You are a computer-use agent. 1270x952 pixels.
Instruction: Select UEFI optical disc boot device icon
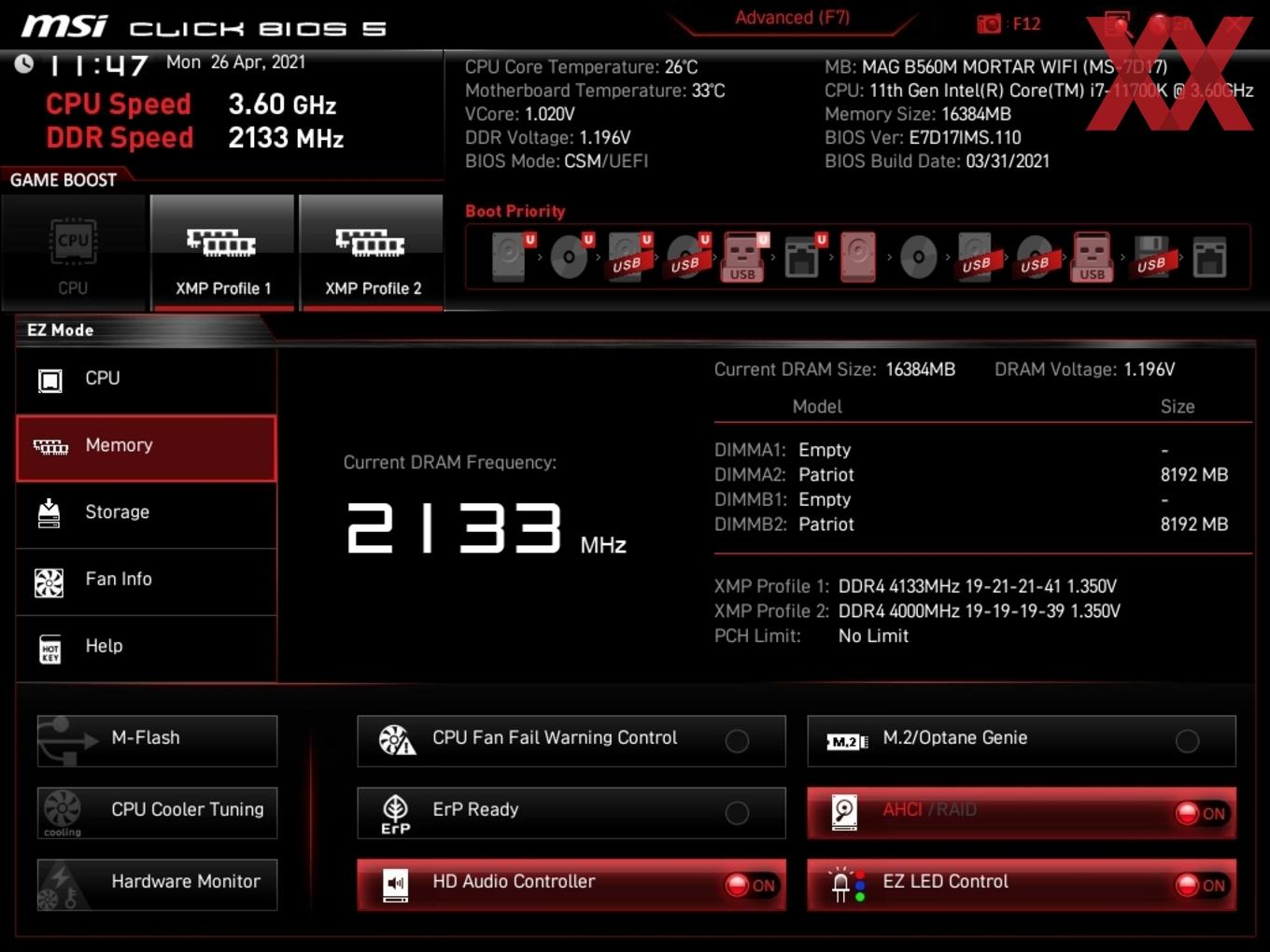pos(570,257)
